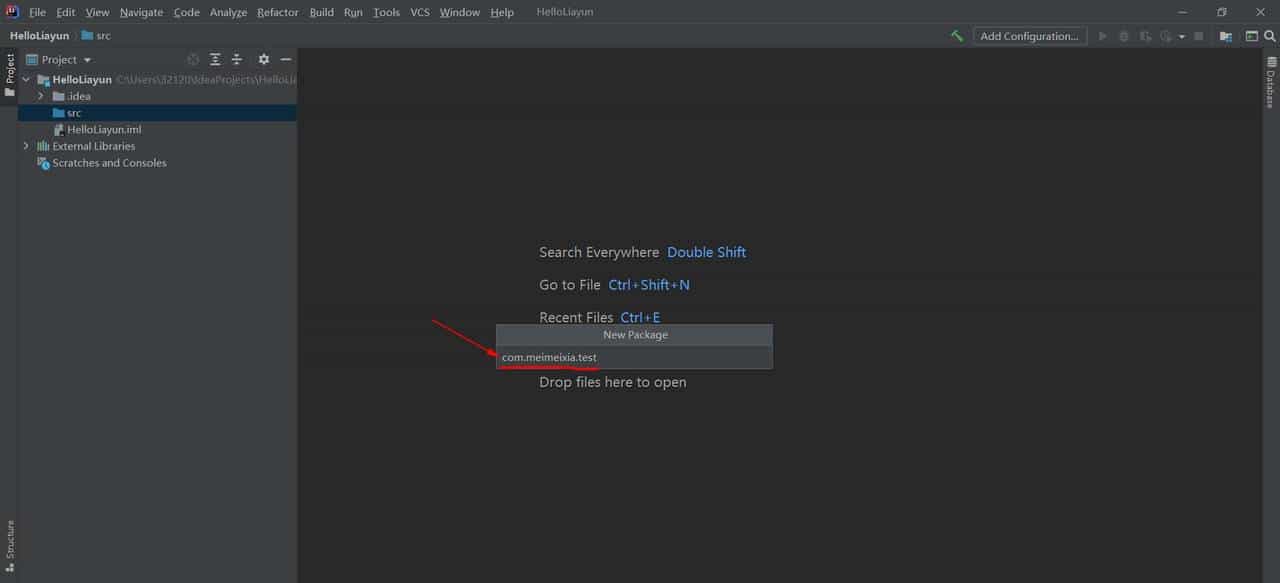Click the Run icon in the toolbar
The height and width of the screenshot is (583, 1280).
point(1103,35)
